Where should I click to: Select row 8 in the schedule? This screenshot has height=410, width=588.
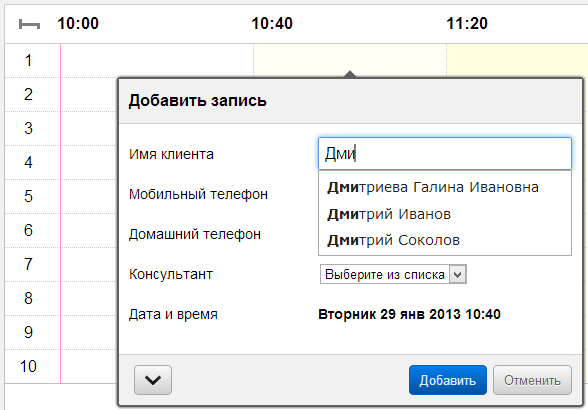click(28, 298)
